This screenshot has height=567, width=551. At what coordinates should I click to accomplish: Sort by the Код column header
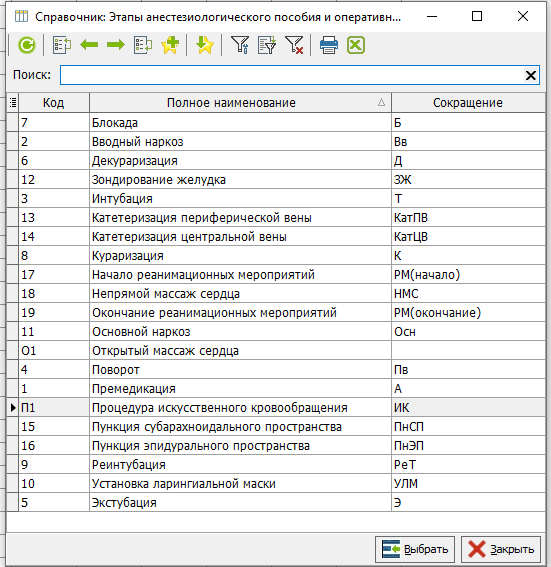click(54, 103)
